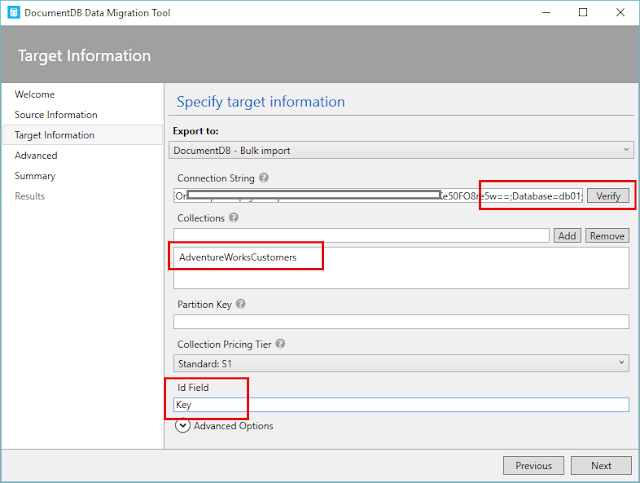Screen dimensions: 640x483
Task: Continue with Next button
Action: [601, 465]
